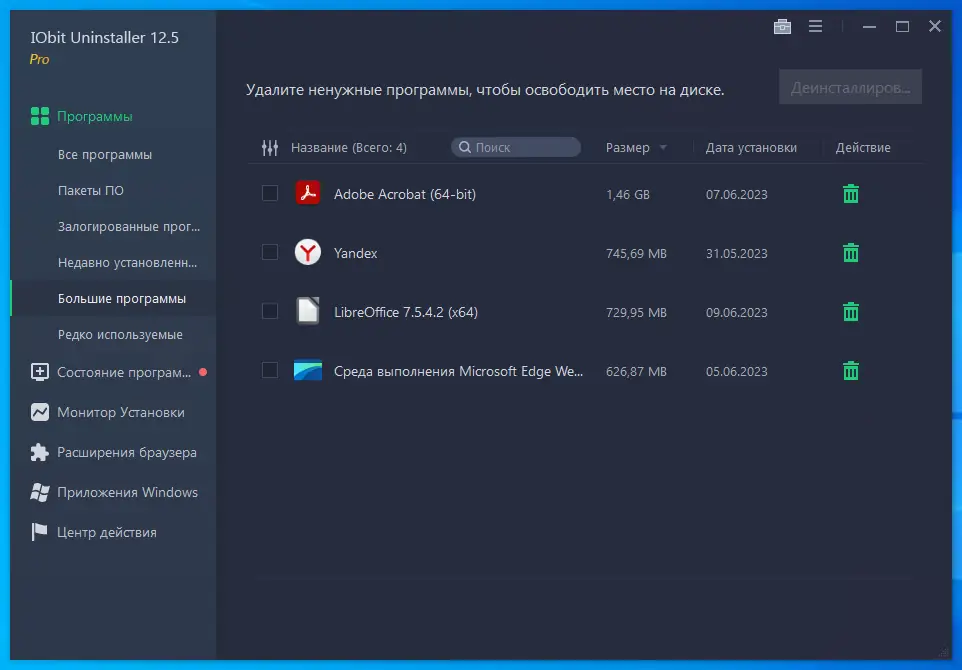The width and height of the screenshot is (962, 670).
Task: Open the Пакеты ПО section
Action: point(91,191)
